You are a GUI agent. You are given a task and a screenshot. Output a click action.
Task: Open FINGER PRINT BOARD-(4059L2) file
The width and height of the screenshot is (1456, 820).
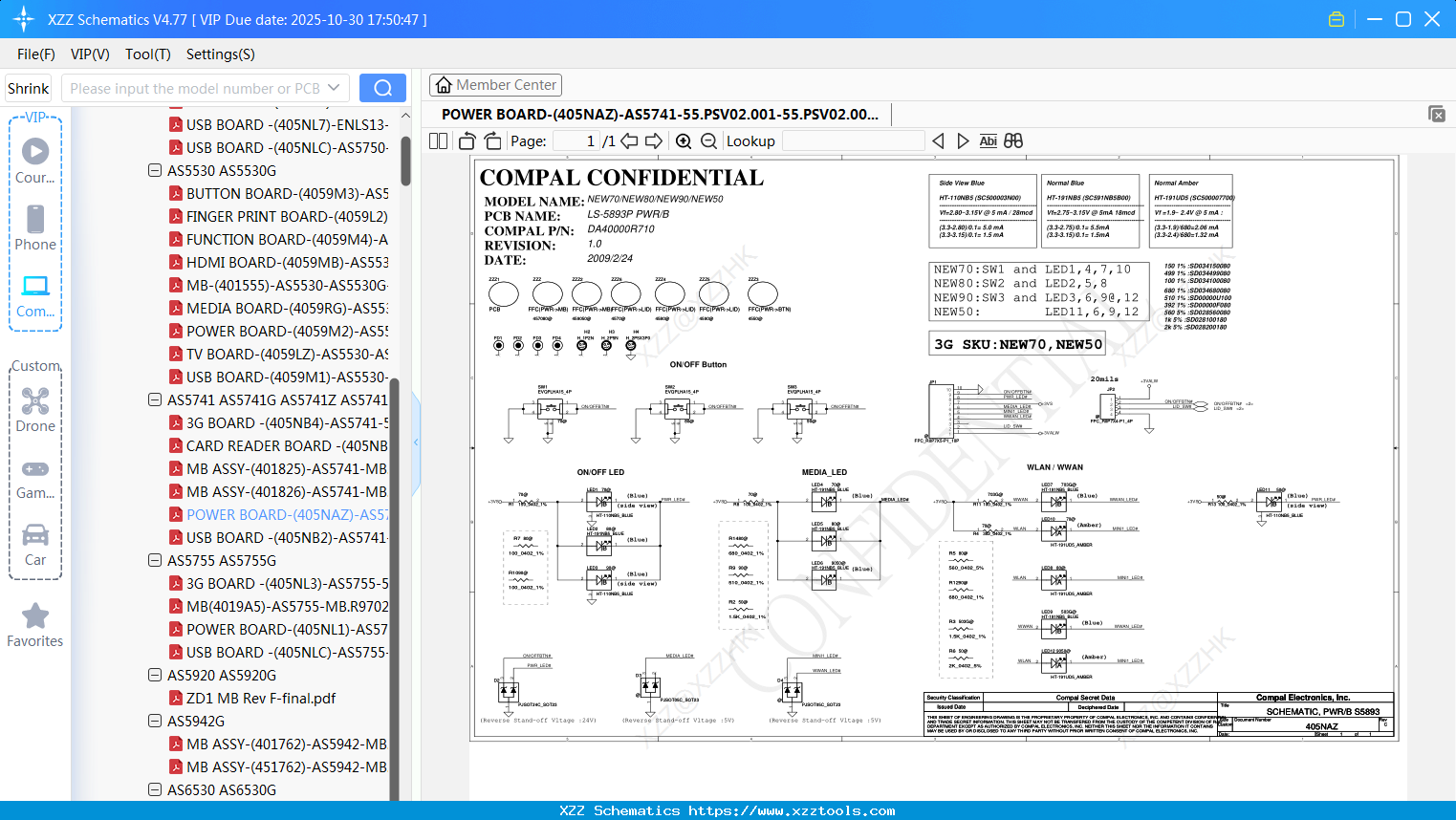click(287, 216)
